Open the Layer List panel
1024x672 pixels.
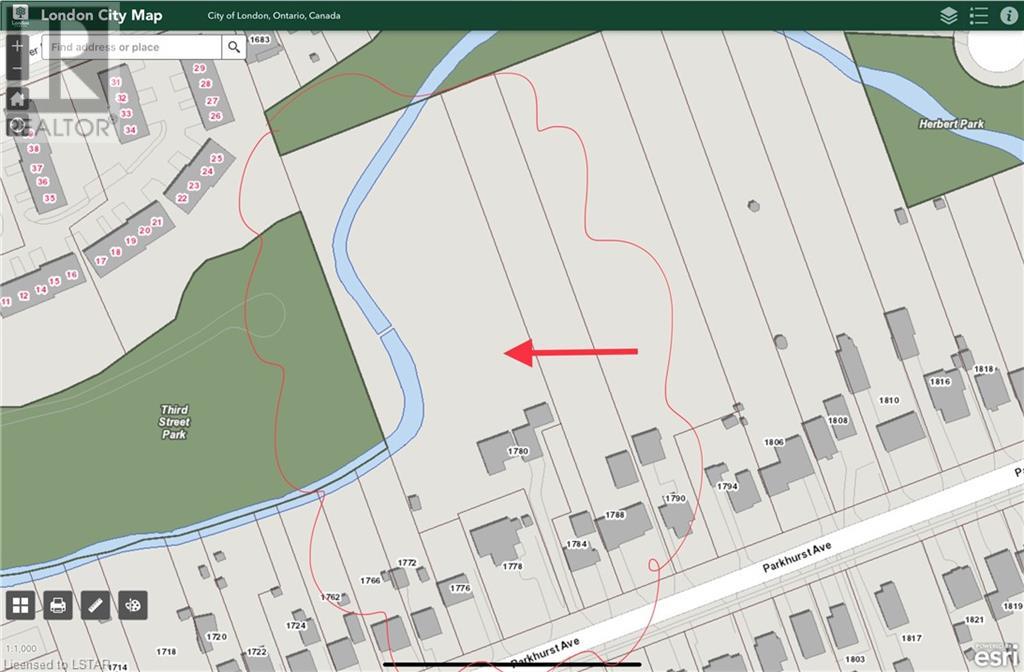(948, 15)
